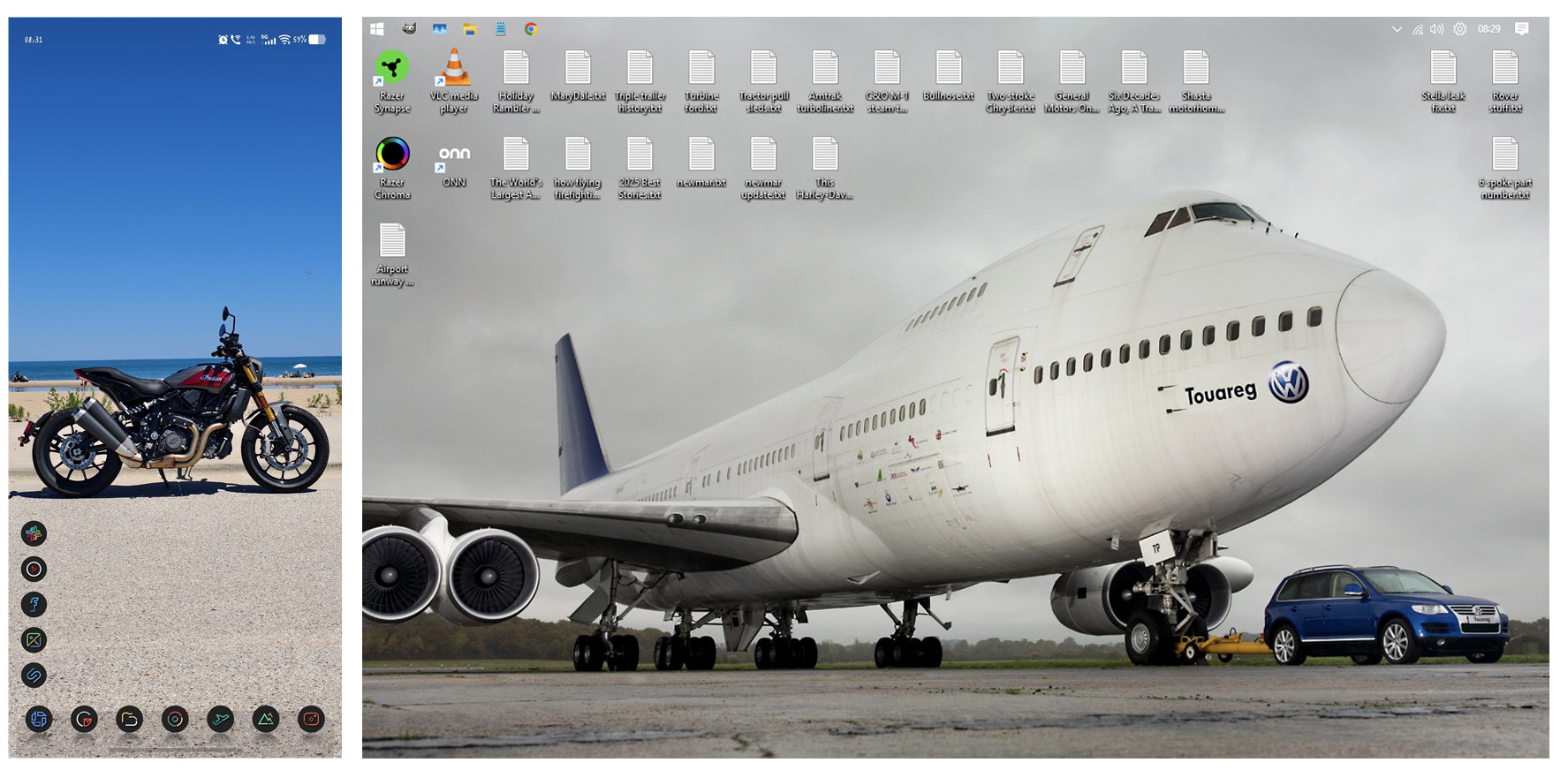The height and width of the screenshot is (770, 1568).
Task: Tap the Wi-Fi calling status icon on phone
Action: pos(236,40)
